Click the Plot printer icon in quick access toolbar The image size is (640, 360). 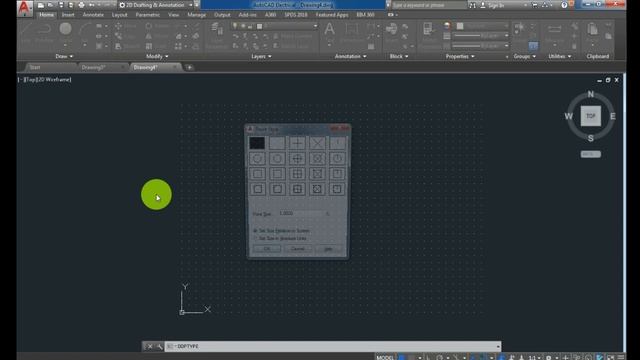click(81, 5)
